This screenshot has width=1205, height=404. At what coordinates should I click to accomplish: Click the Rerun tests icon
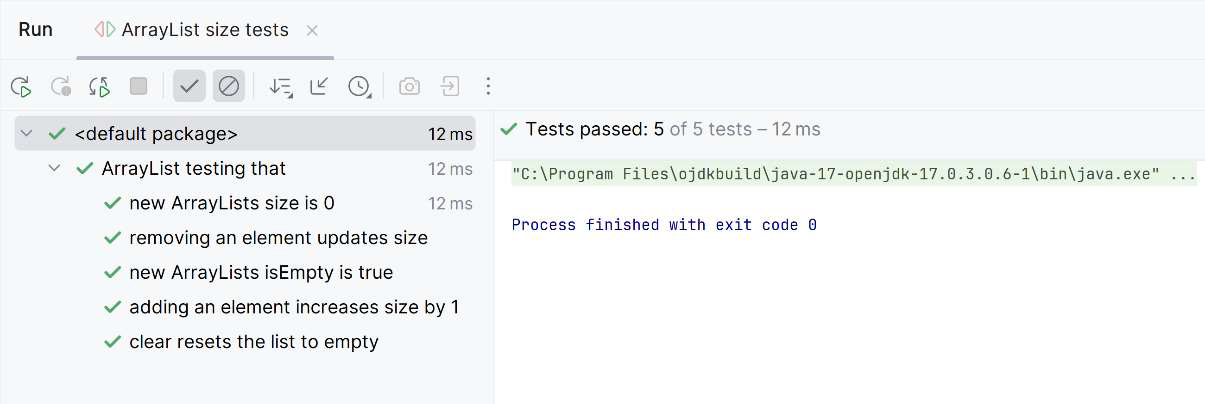(x=21, y=87)
